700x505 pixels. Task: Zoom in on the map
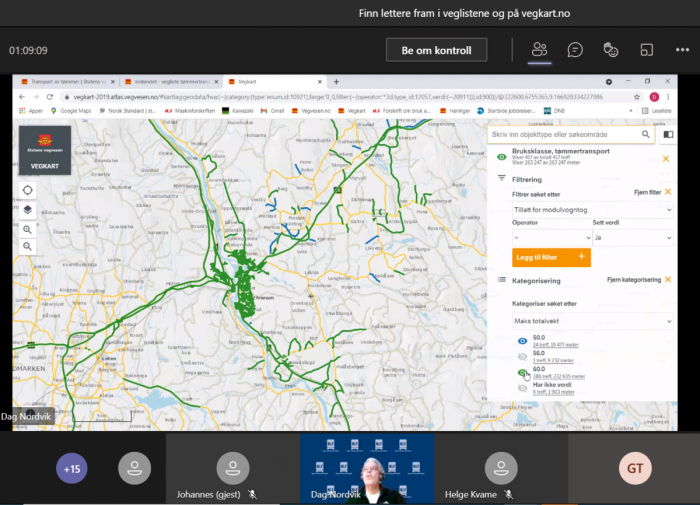point(28,230)
